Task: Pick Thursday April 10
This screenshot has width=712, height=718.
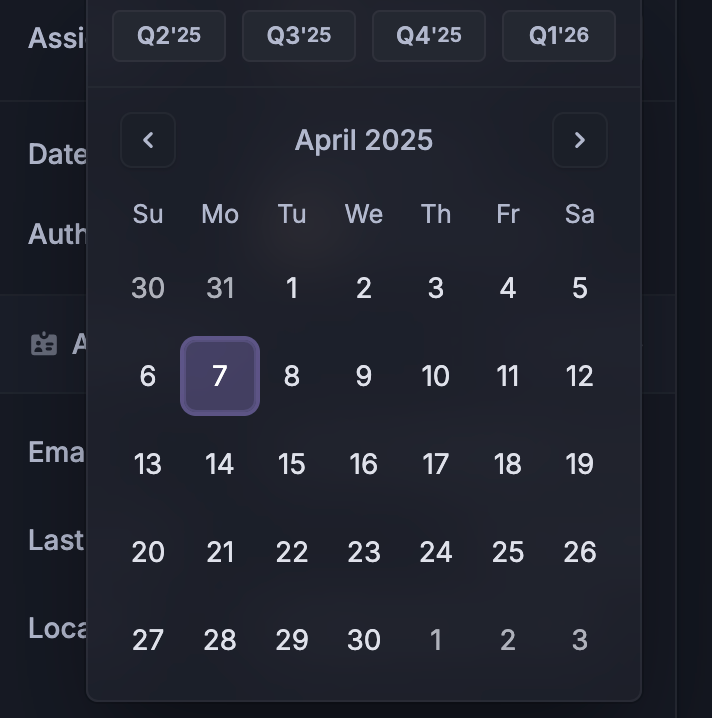Action: (436, 376)
